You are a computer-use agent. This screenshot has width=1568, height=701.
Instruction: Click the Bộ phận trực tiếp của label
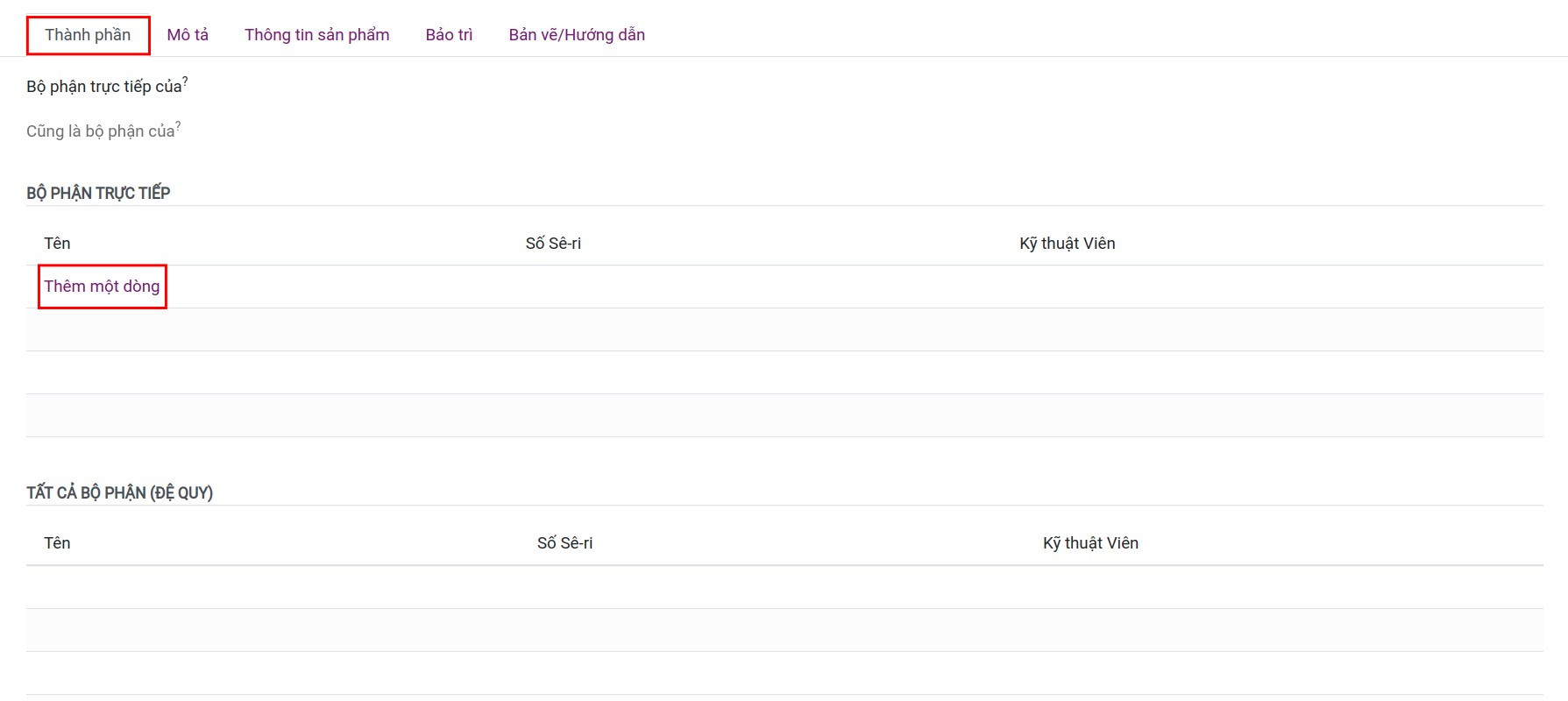tap(104, 87)
